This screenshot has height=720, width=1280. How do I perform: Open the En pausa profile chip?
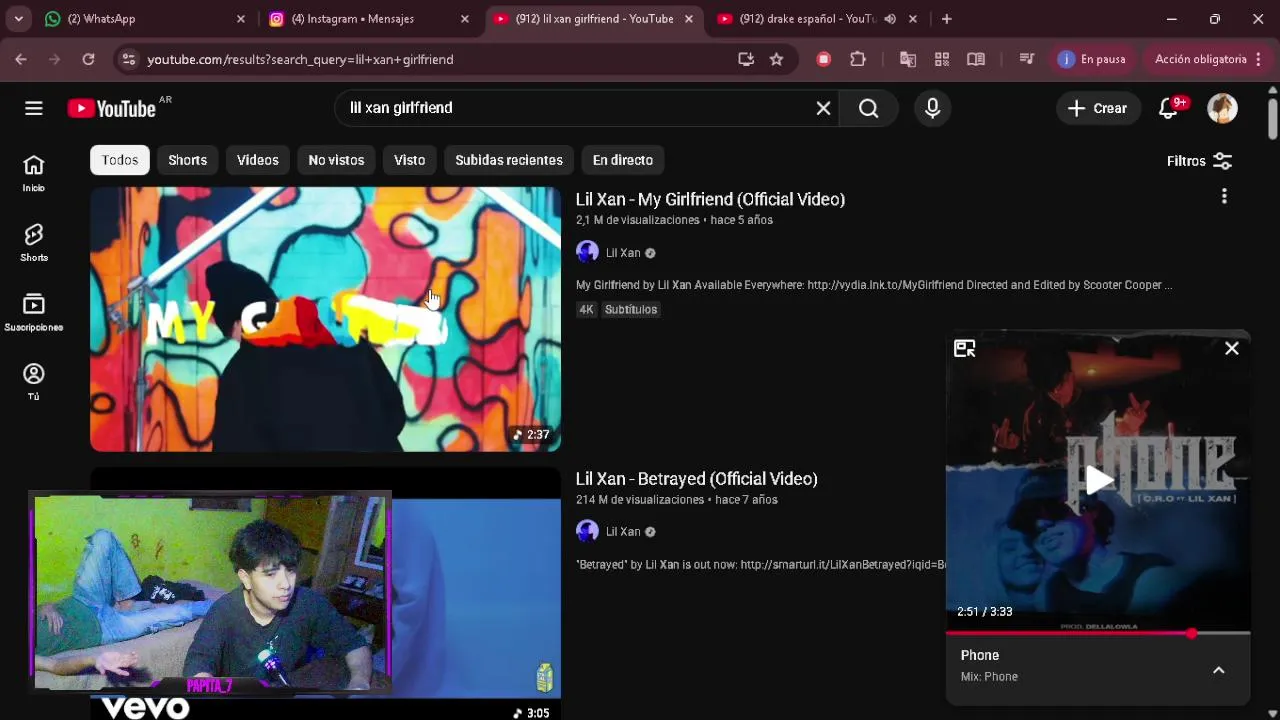(1092, 59)
